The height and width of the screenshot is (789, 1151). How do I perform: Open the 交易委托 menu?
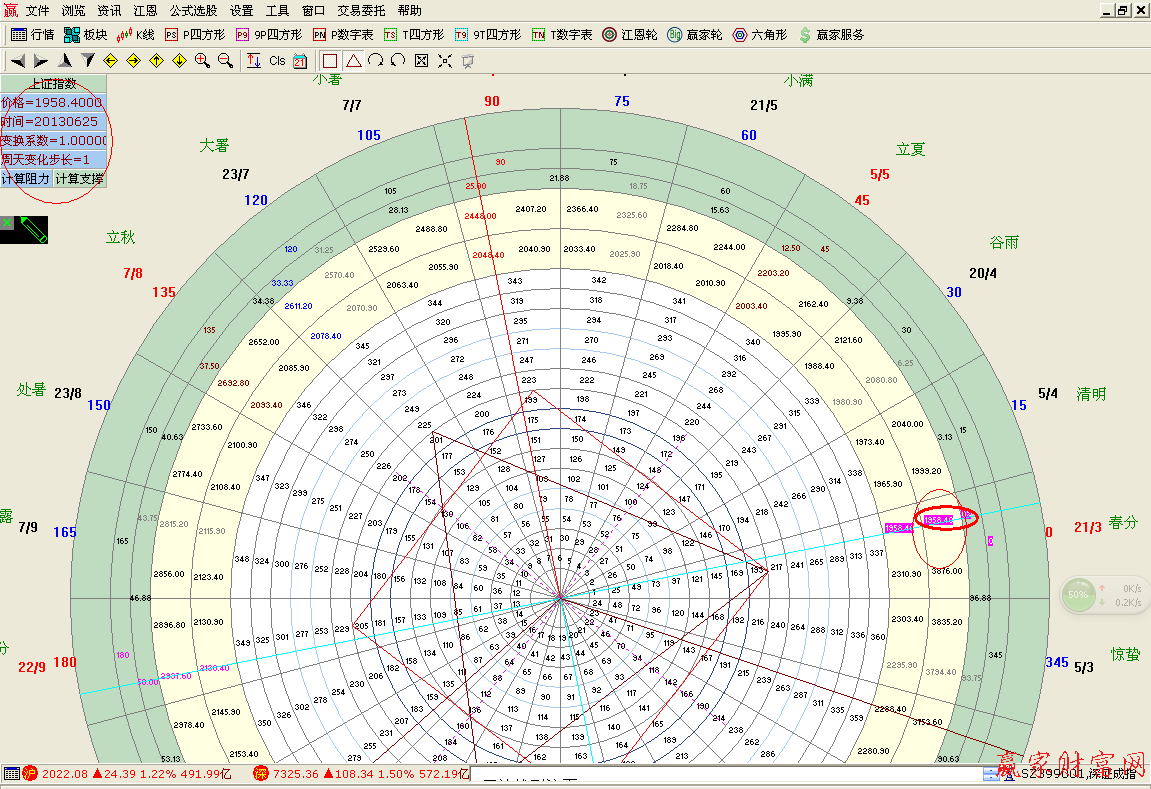(x=361, y=11)
